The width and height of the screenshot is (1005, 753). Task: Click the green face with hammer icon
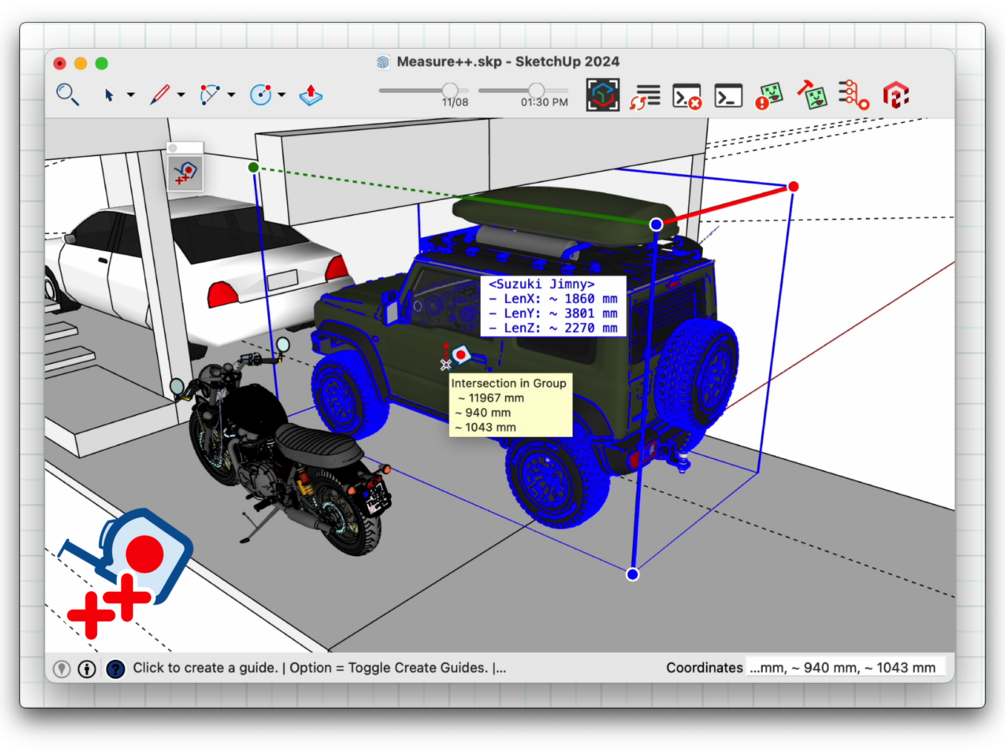pyautogui.click(x=812, y=95)
